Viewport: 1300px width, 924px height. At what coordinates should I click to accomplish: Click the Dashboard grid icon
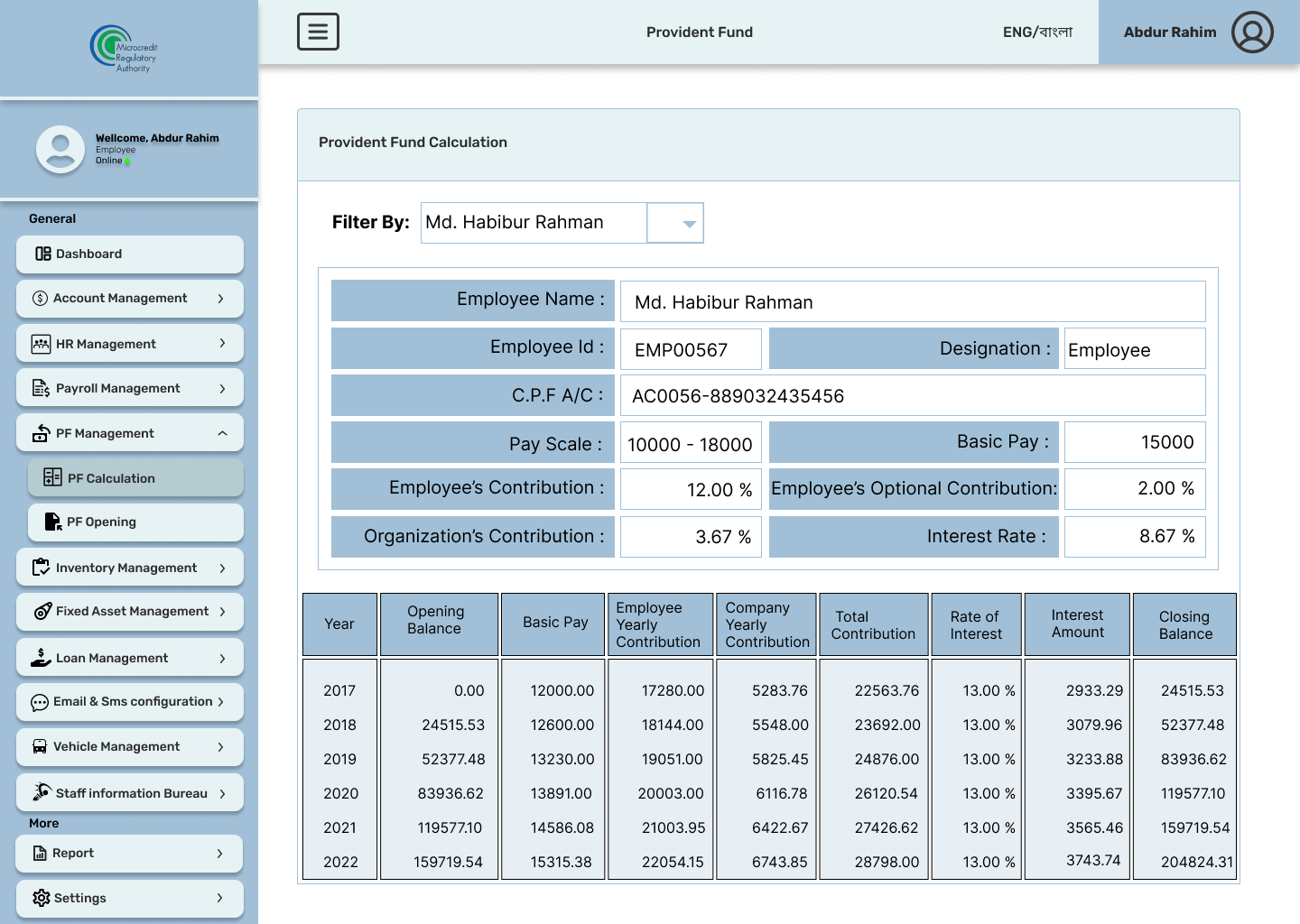coord(43,254)
